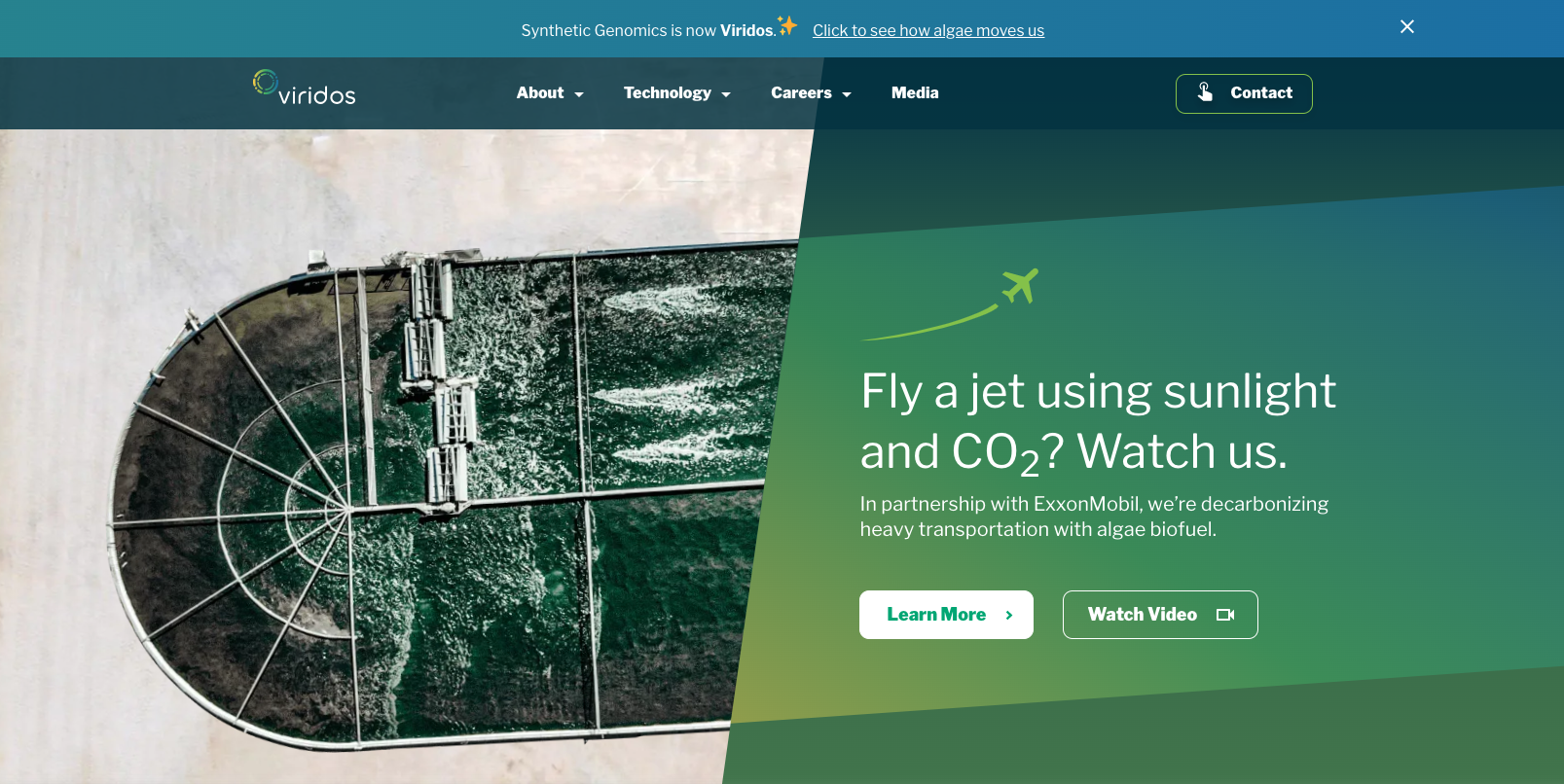Expand the Technology dropdown arrow
This screenshot has width=1564, height=784.
coord(726,94)
